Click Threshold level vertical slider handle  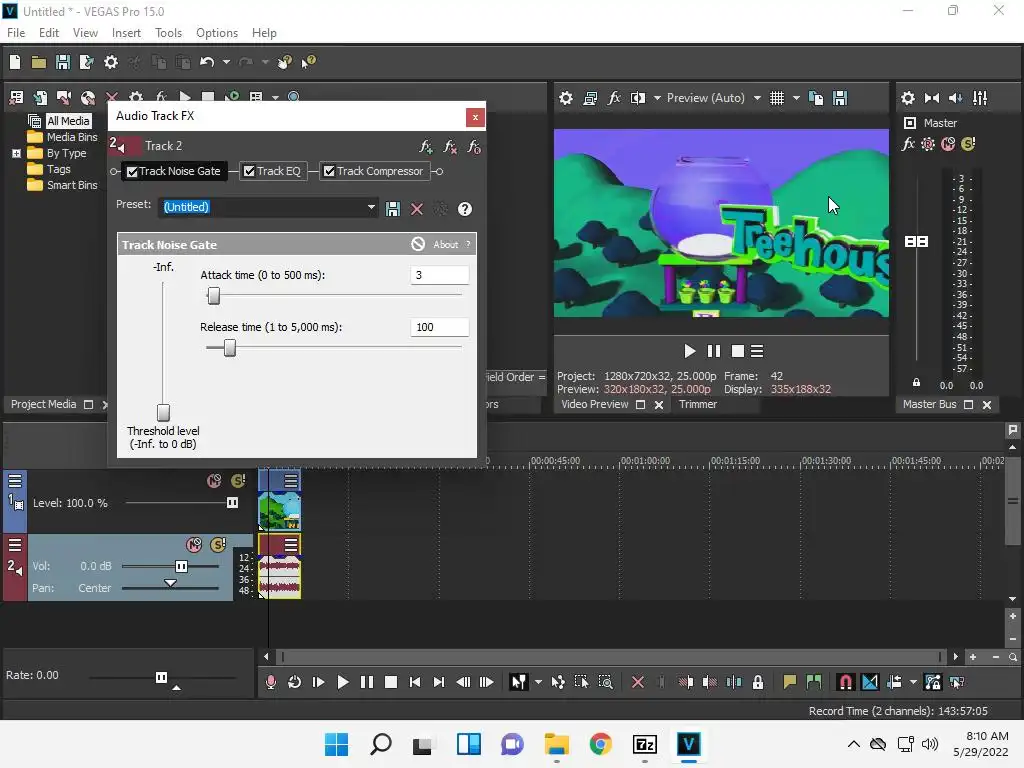pos(163,413)
